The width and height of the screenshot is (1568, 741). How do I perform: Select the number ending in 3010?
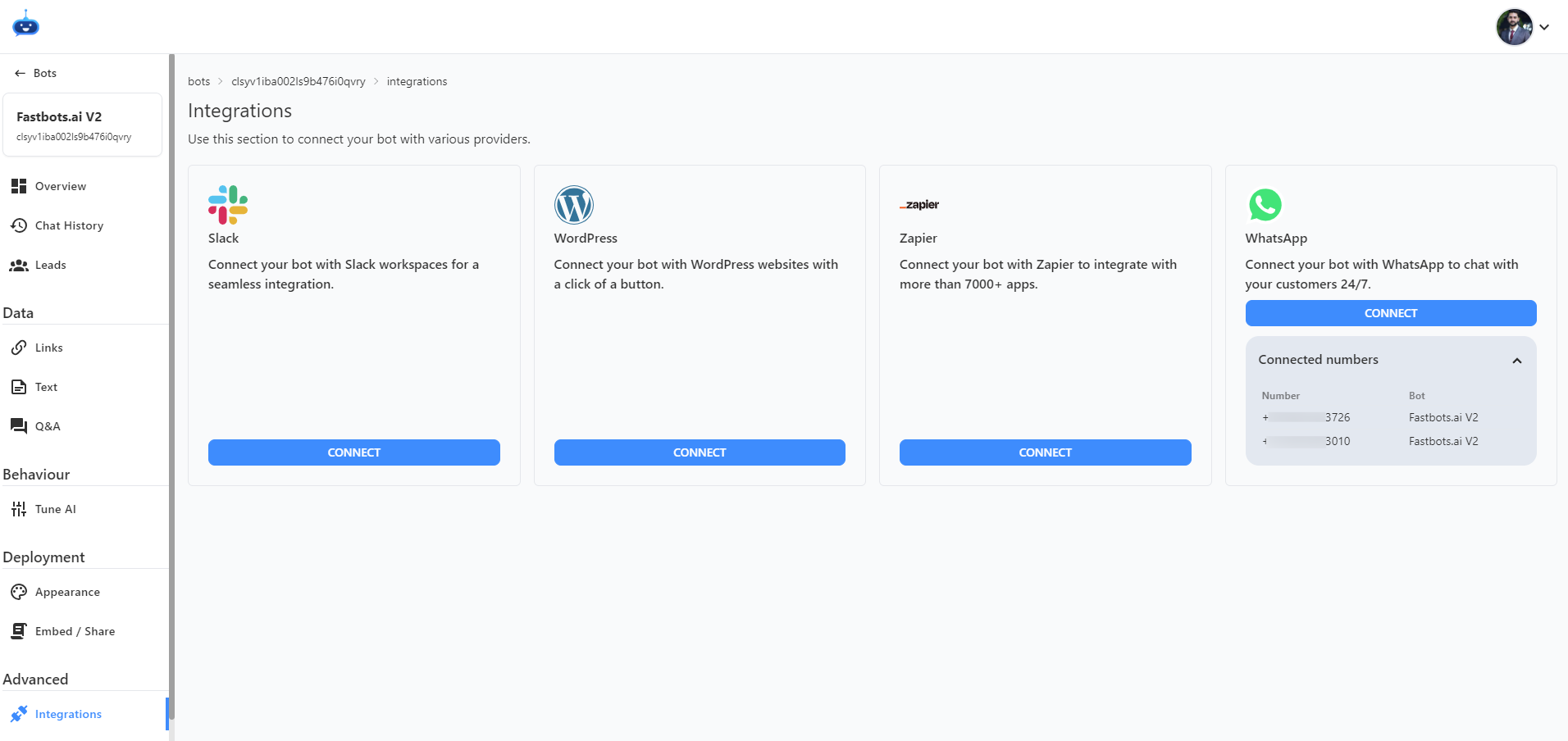[1306, 441]
